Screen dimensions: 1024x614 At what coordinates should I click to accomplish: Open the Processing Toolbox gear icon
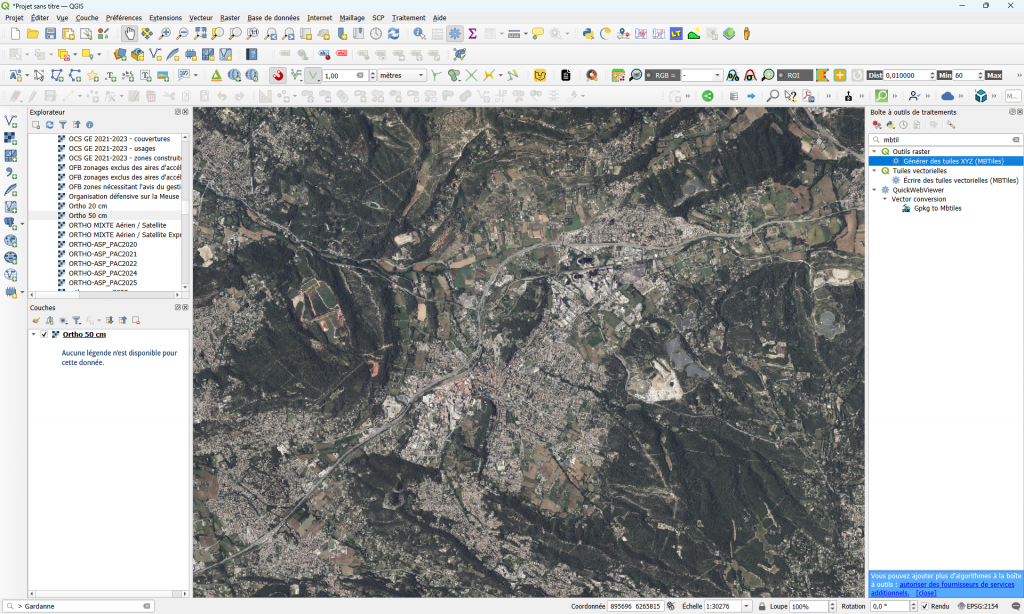455,33
